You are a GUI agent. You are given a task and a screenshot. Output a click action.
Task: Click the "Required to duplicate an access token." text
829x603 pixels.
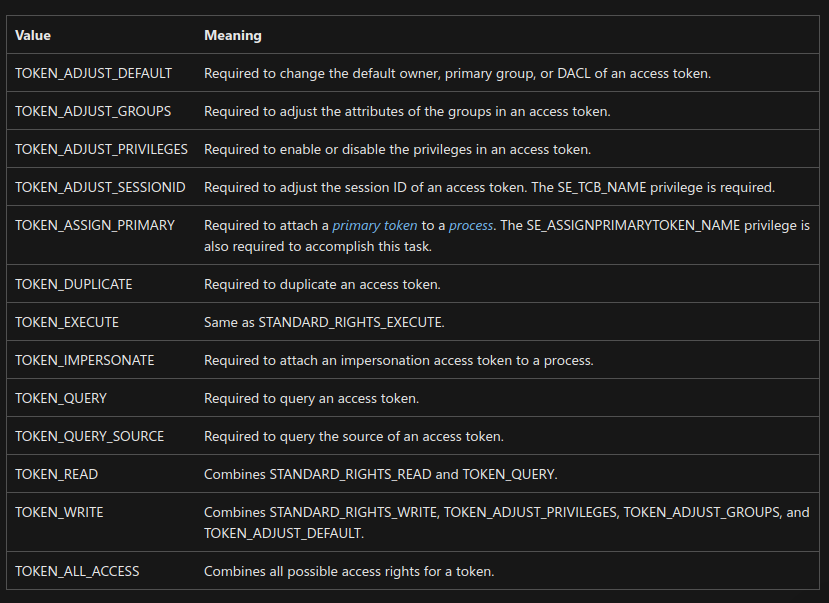pyautogui.click(x=322, y=284)
